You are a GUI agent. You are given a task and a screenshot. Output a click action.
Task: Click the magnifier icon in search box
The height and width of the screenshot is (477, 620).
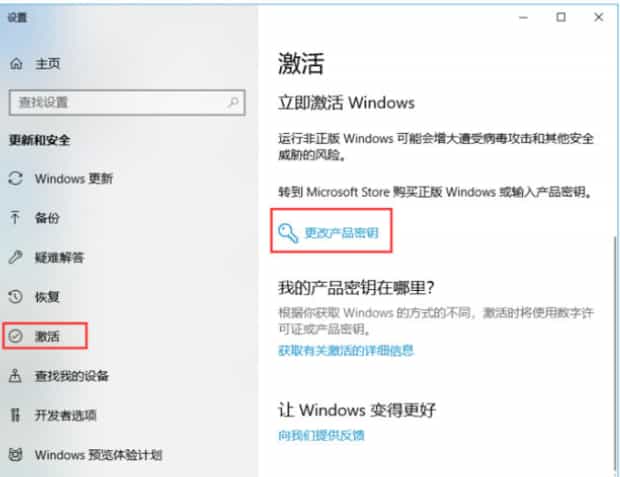233,102
